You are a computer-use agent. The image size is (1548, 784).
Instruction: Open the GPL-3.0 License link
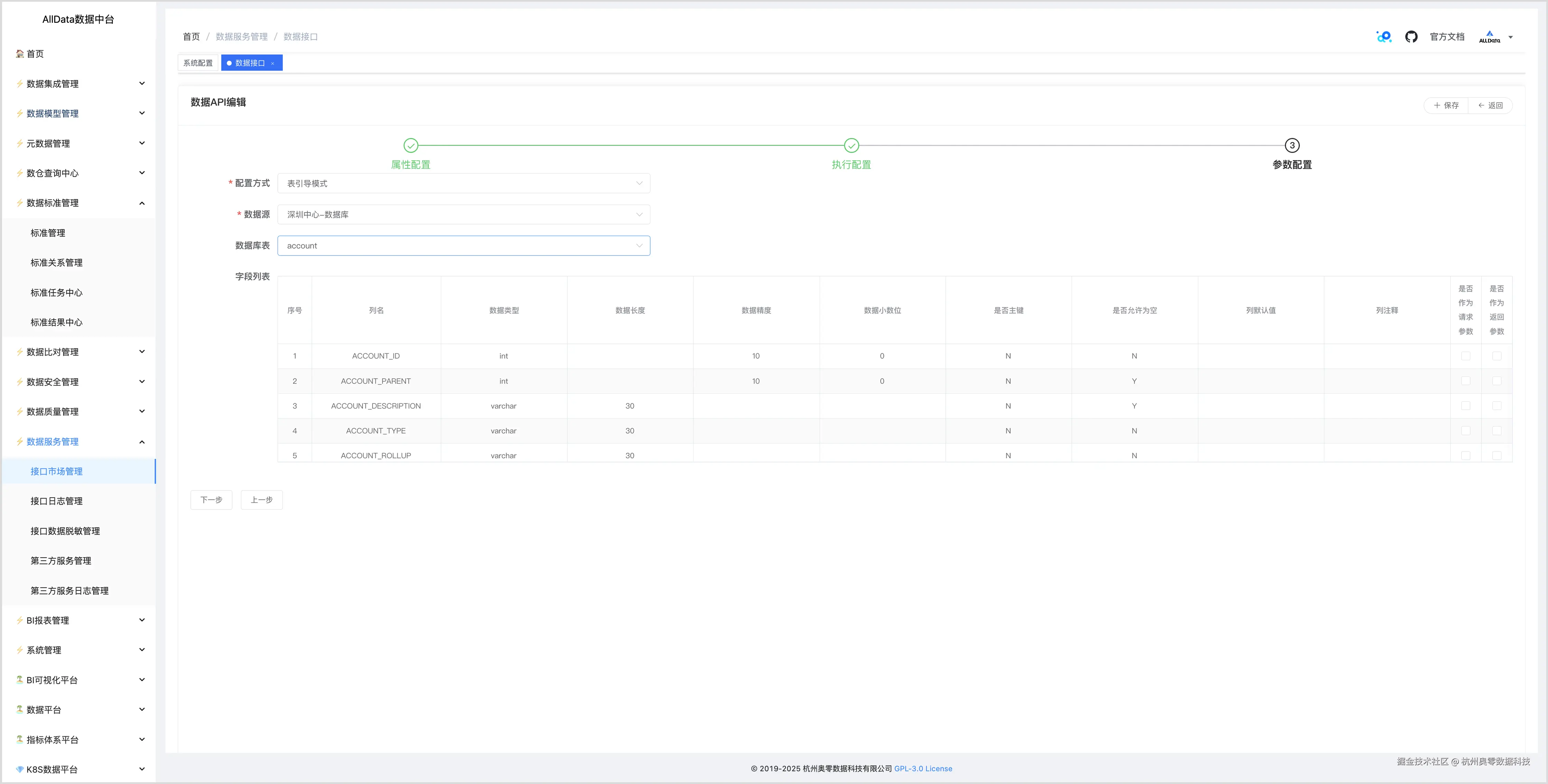[923, 768]
